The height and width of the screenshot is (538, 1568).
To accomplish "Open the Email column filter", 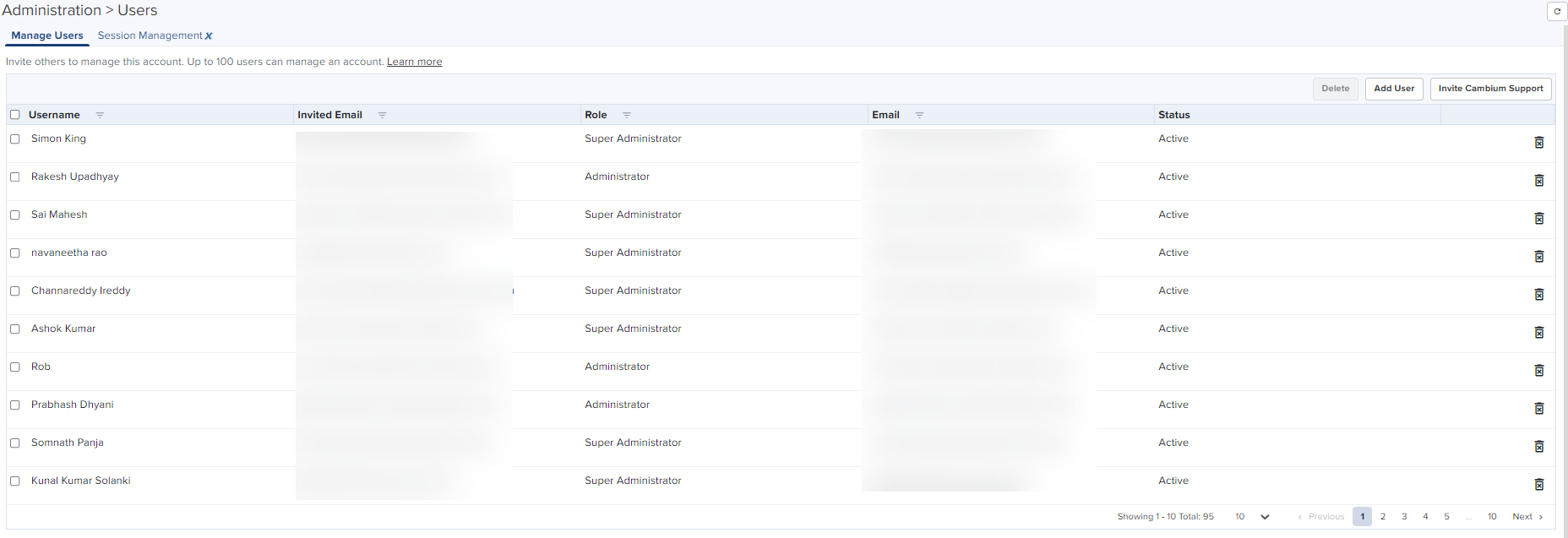I will (x=919, y=115).
